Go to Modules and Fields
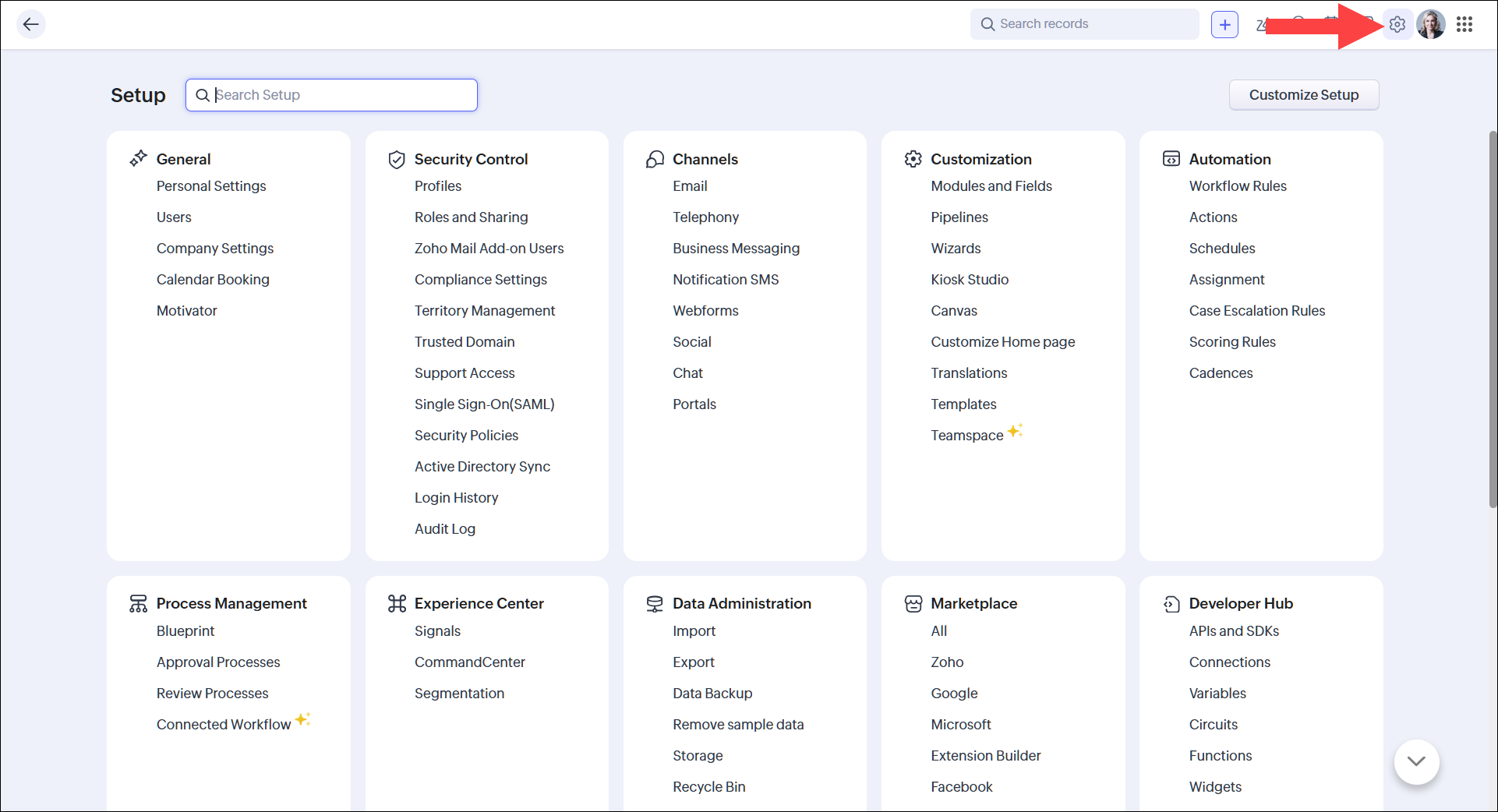 pyautogui.click(x=991, y=186)
